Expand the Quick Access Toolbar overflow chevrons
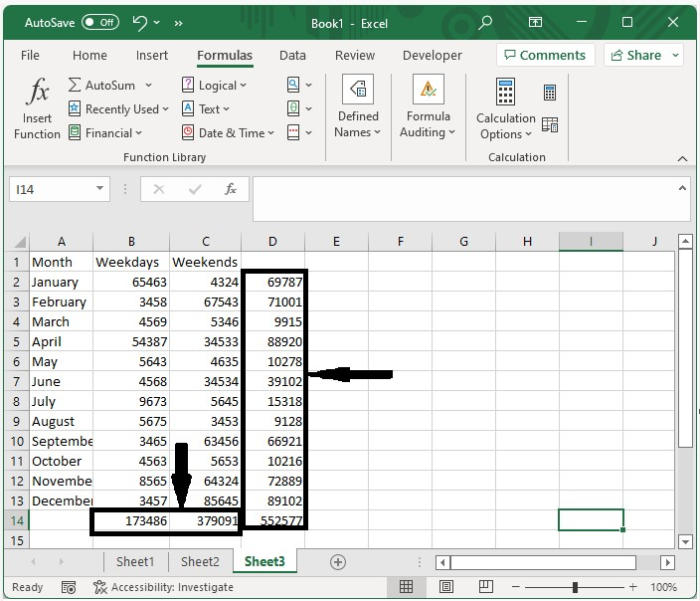The height and width of the screenshot is (601, 700). (179, 23)
